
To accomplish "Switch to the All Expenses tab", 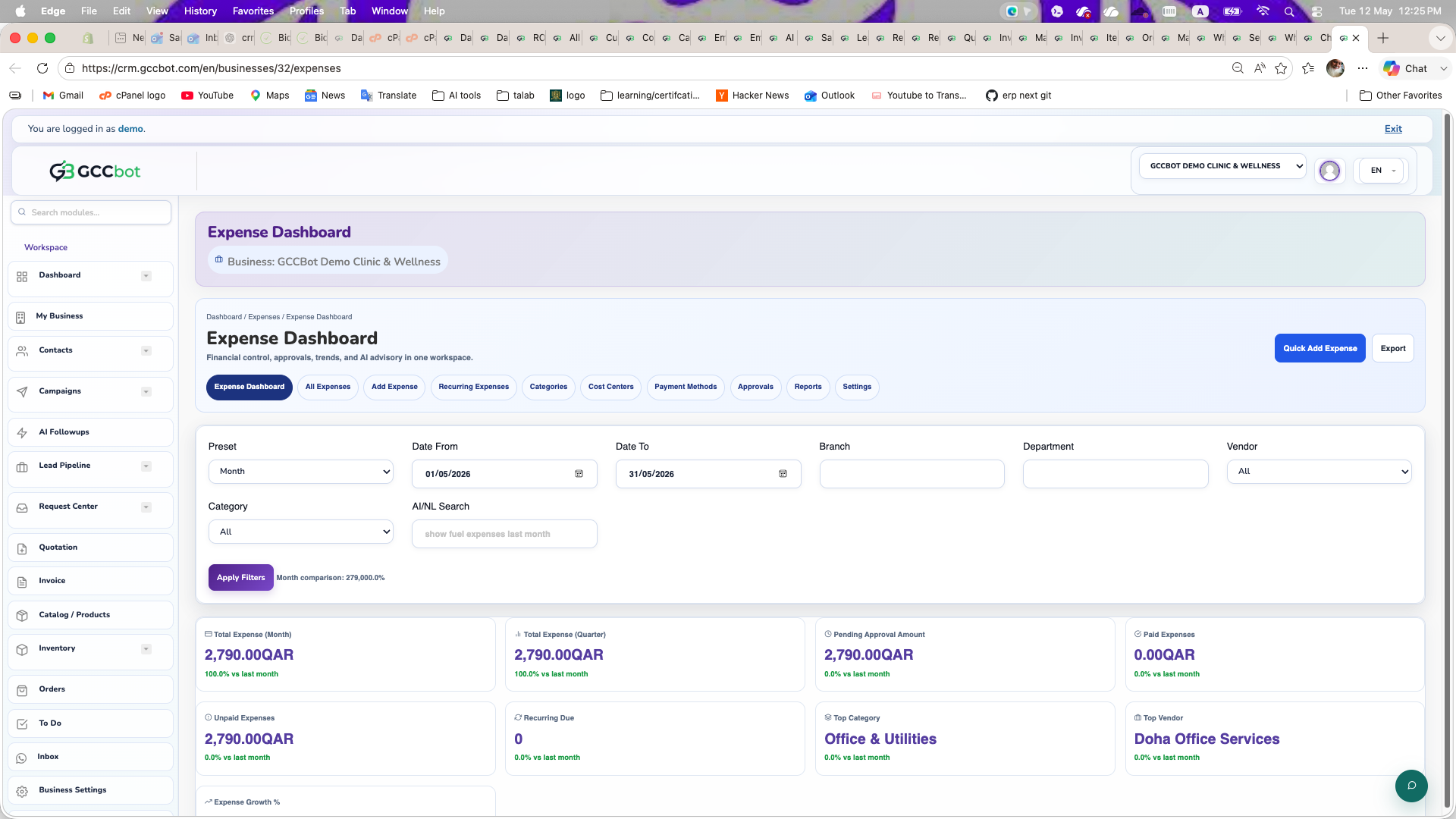I will pyautogui.click(x=328, y=387).
